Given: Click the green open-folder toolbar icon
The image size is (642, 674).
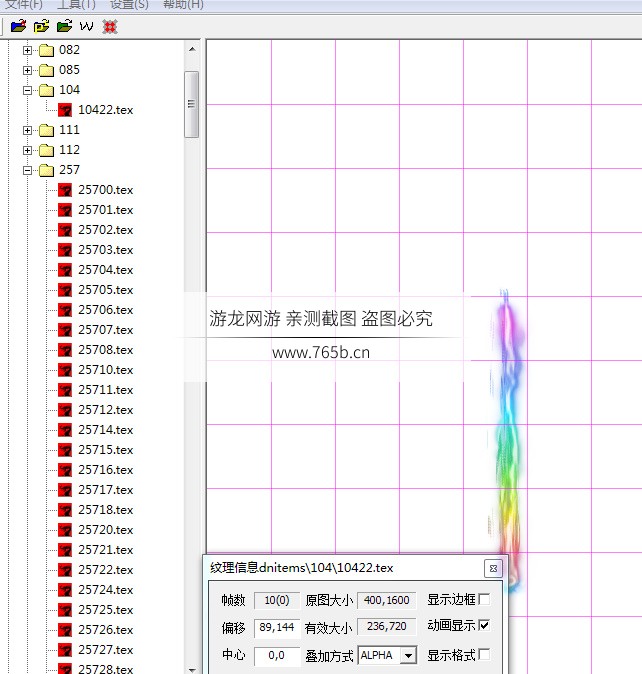Looking at the screenshot, I should click(64, 27).
